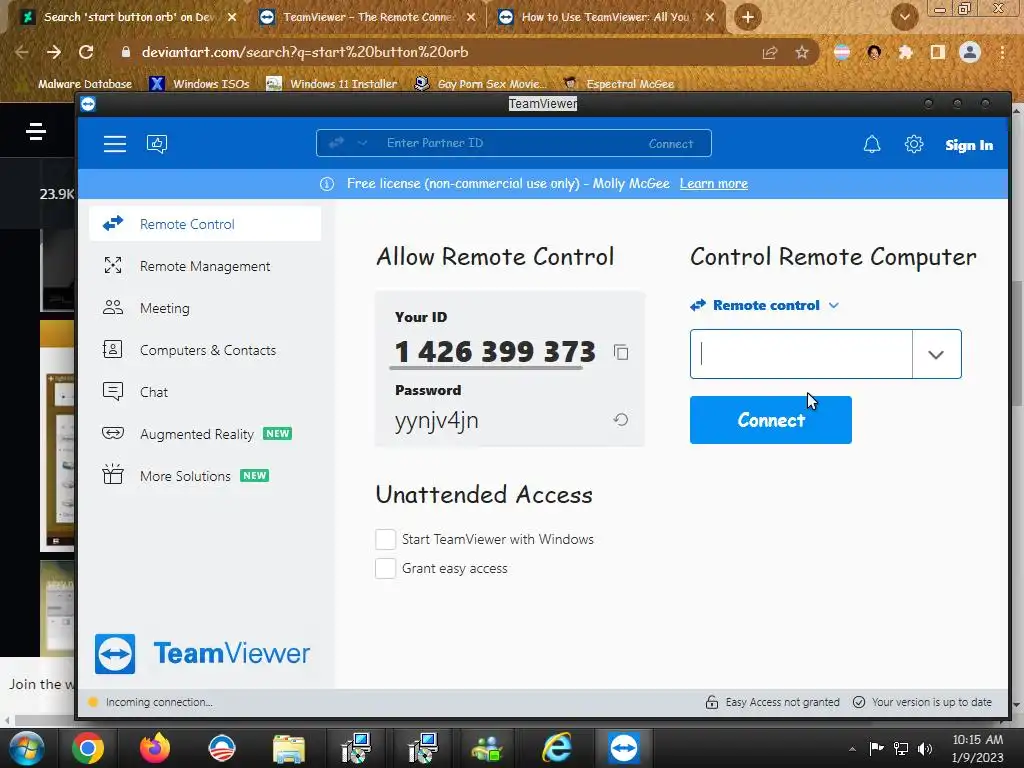Screen dimensions: 1024x768
Task: Click the big blue Connect button
Action: (x=771, y=420)
